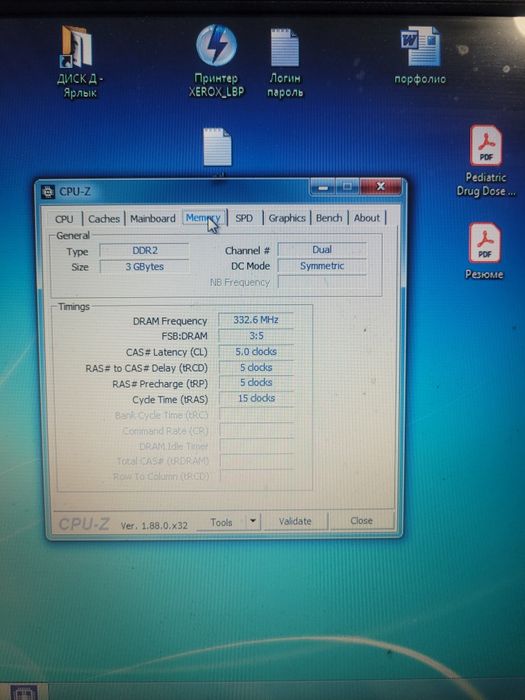525x700 pixels.
Task: Switch to the Graphics tab
Action: tap(287, 218)
